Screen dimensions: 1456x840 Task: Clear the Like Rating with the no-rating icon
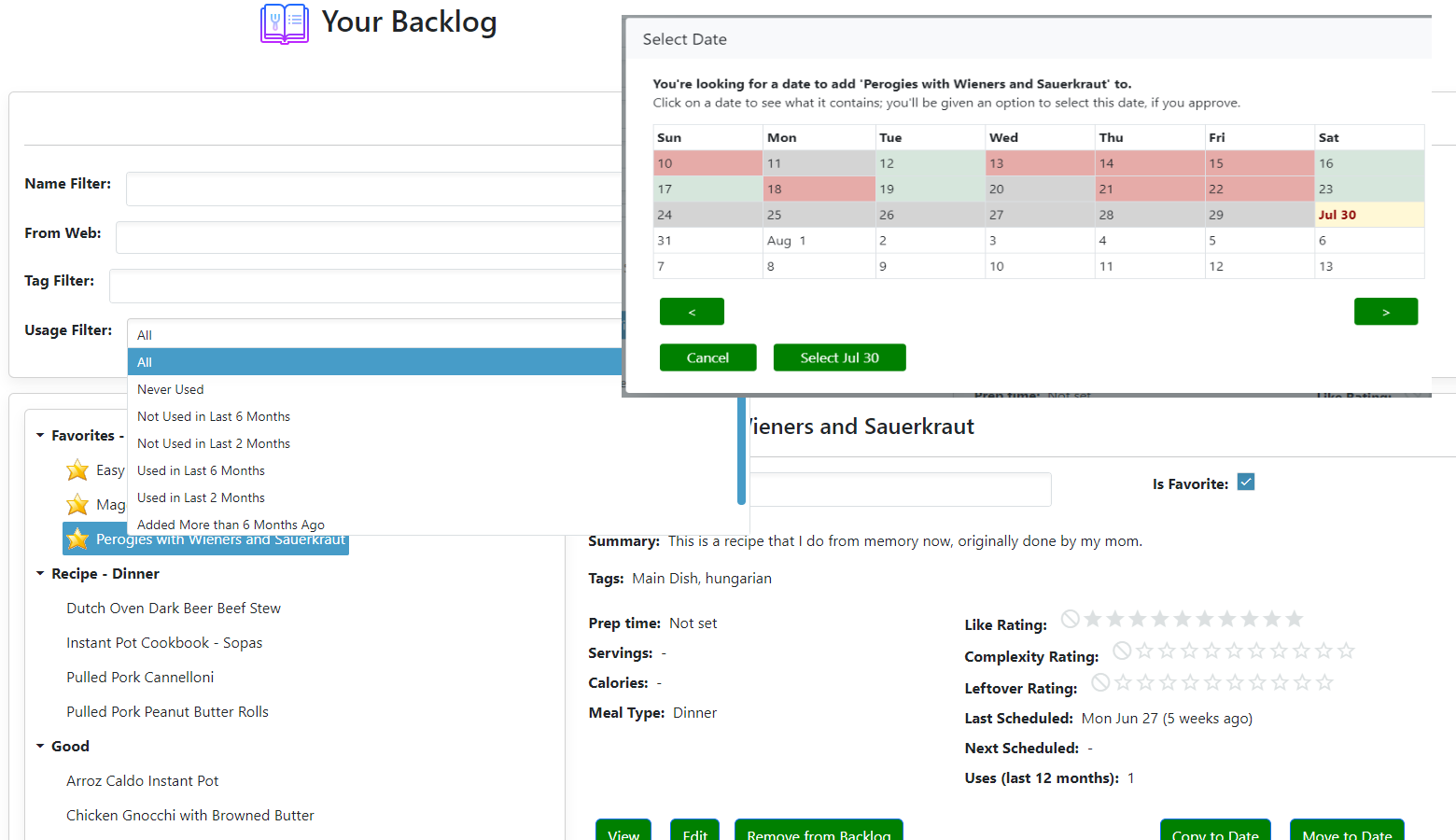coord(1071,619)
